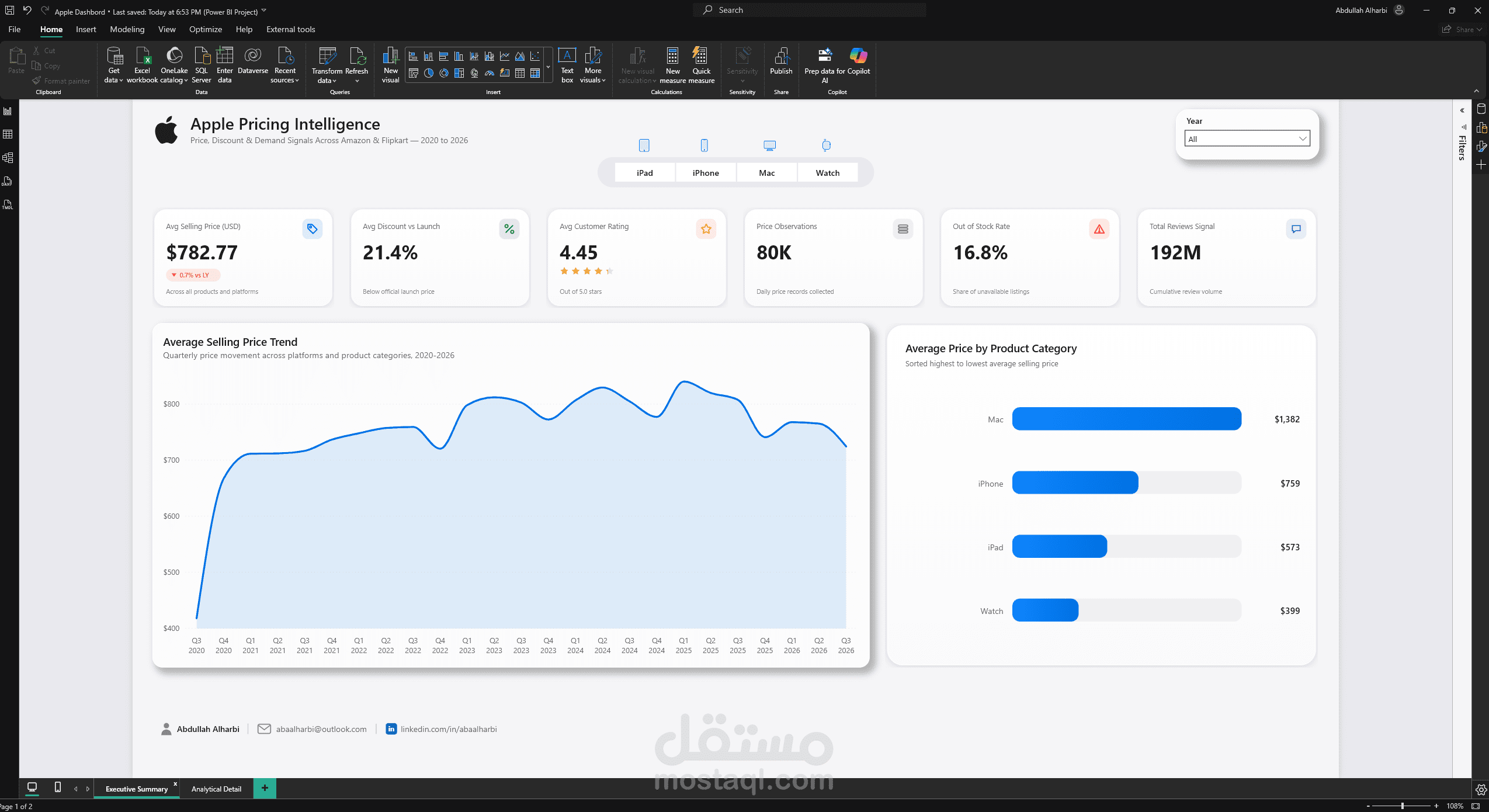Collapse the ribbon with the chevron
Screen dimensions: 1489x812
click(1476, 91)
